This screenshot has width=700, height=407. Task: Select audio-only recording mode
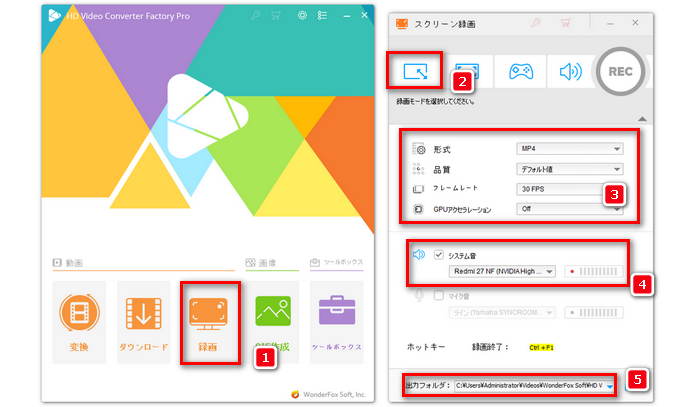coord(571,71)
